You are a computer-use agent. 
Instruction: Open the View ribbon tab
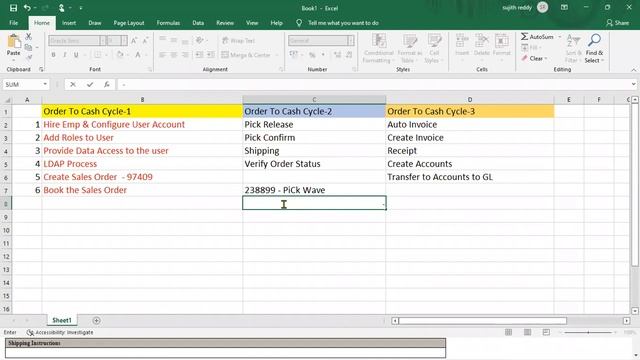point(252,23)
